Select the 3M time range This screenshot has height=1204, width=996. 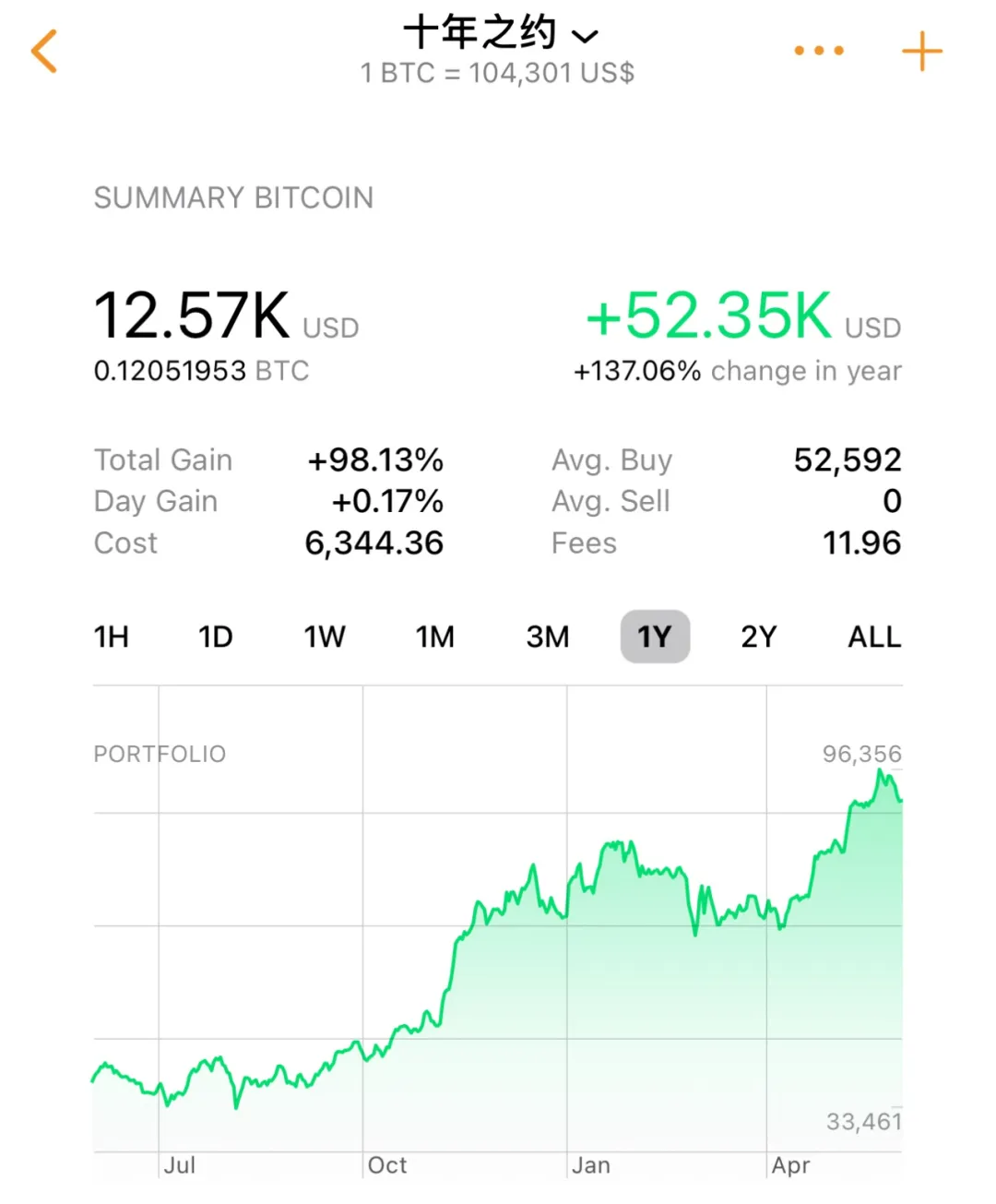(547, 637)
